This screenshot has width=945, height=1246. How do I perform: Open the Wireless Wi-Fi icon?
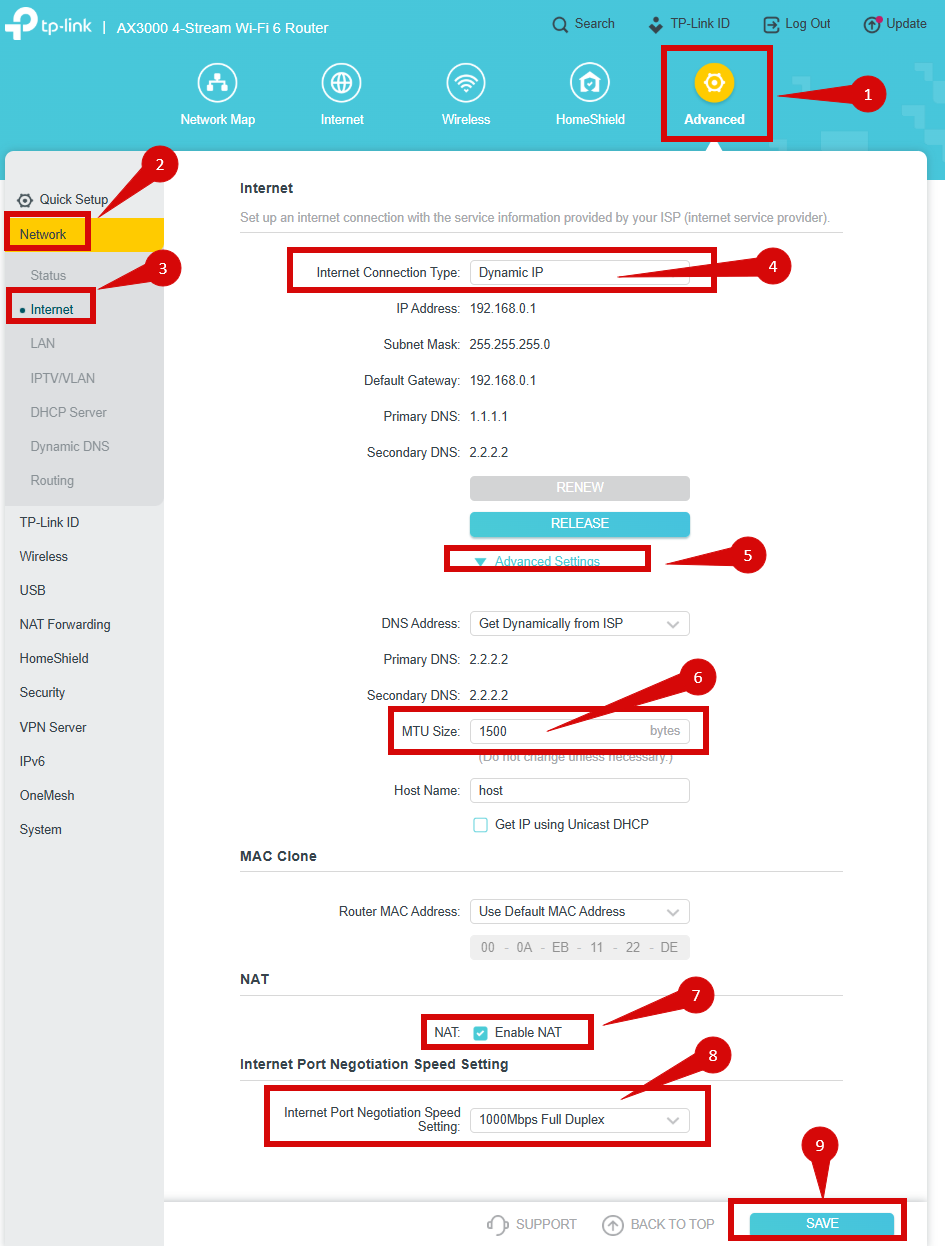pyautogui.click(x=466, y=82)
